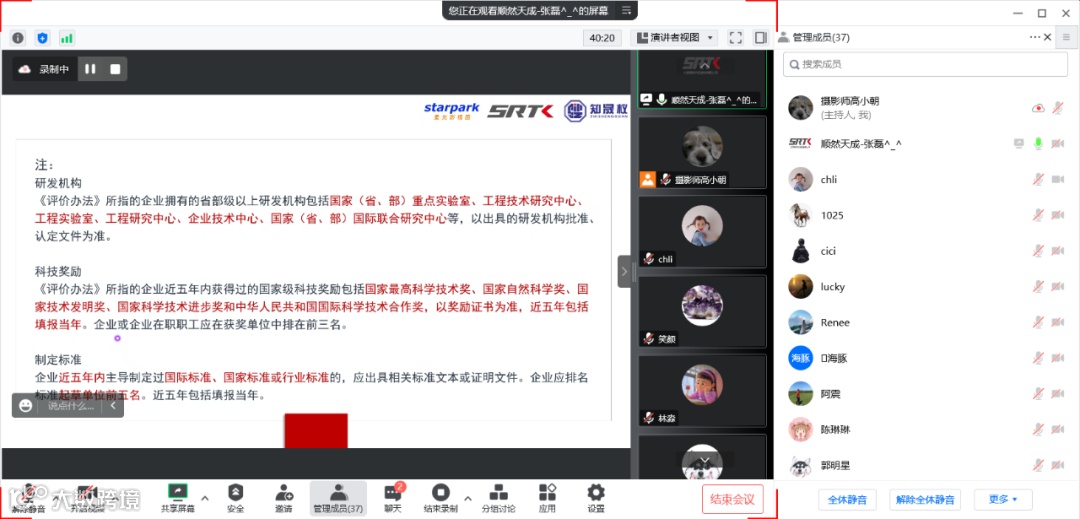Screen dimensions: 1080x519
Task: Open 分组讨论 breakout rooms
Action: click(498, 498)
